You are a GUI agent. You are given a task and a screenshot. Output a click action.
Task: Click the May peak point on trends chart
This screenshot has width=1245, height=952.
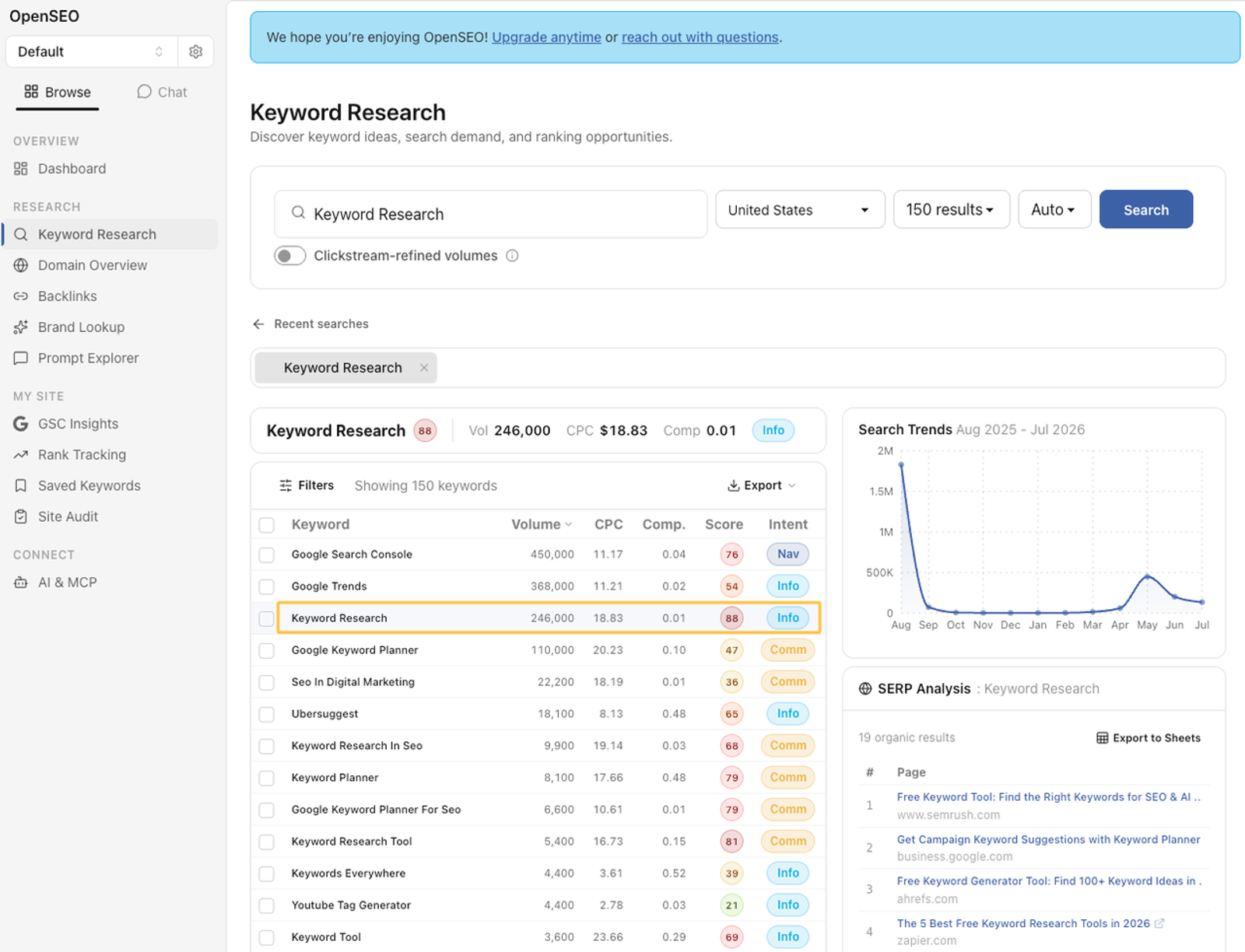[x=1147, y=576]
